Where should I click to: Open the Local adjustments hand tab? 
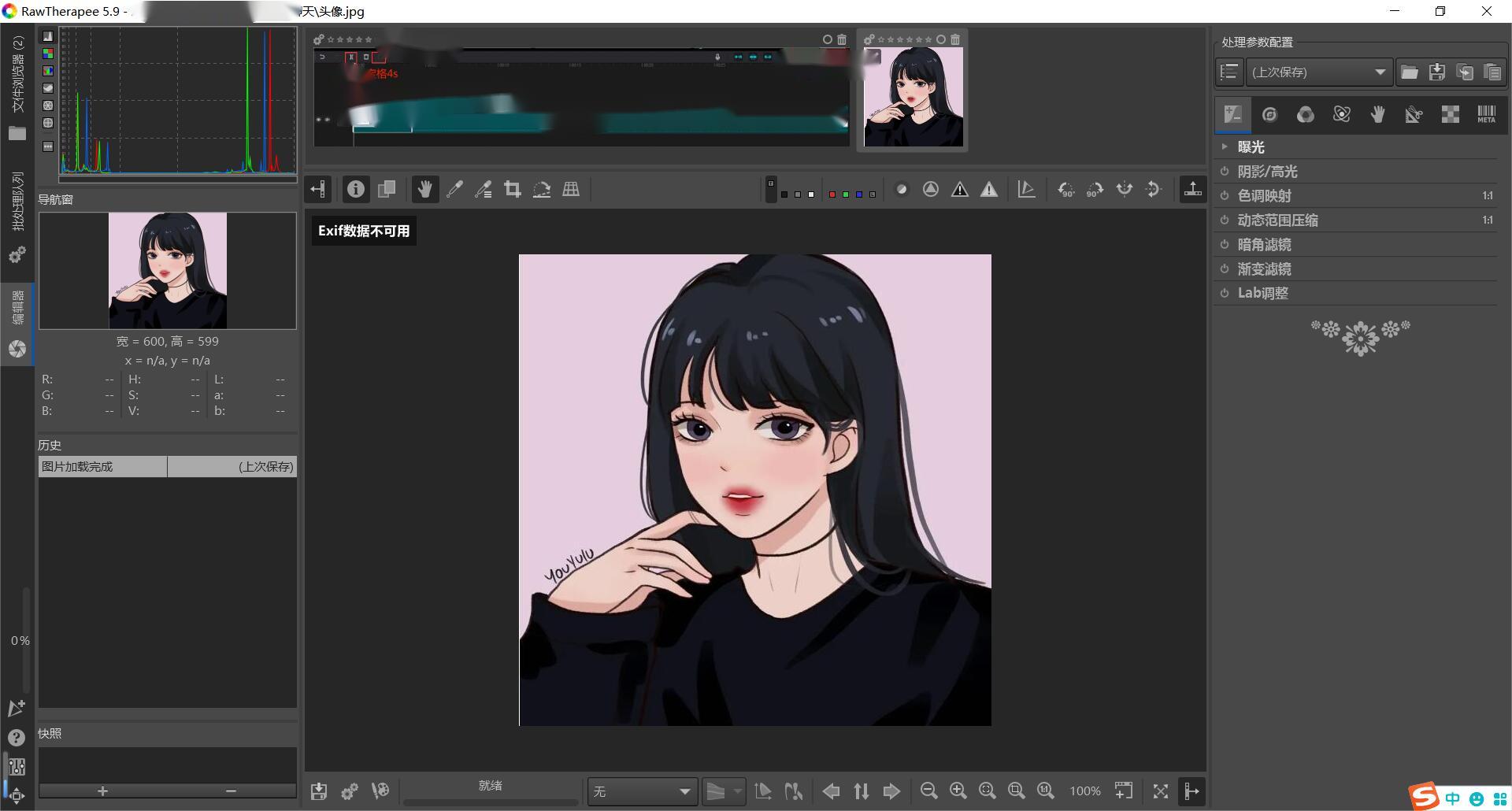(x=1377, y=115)
